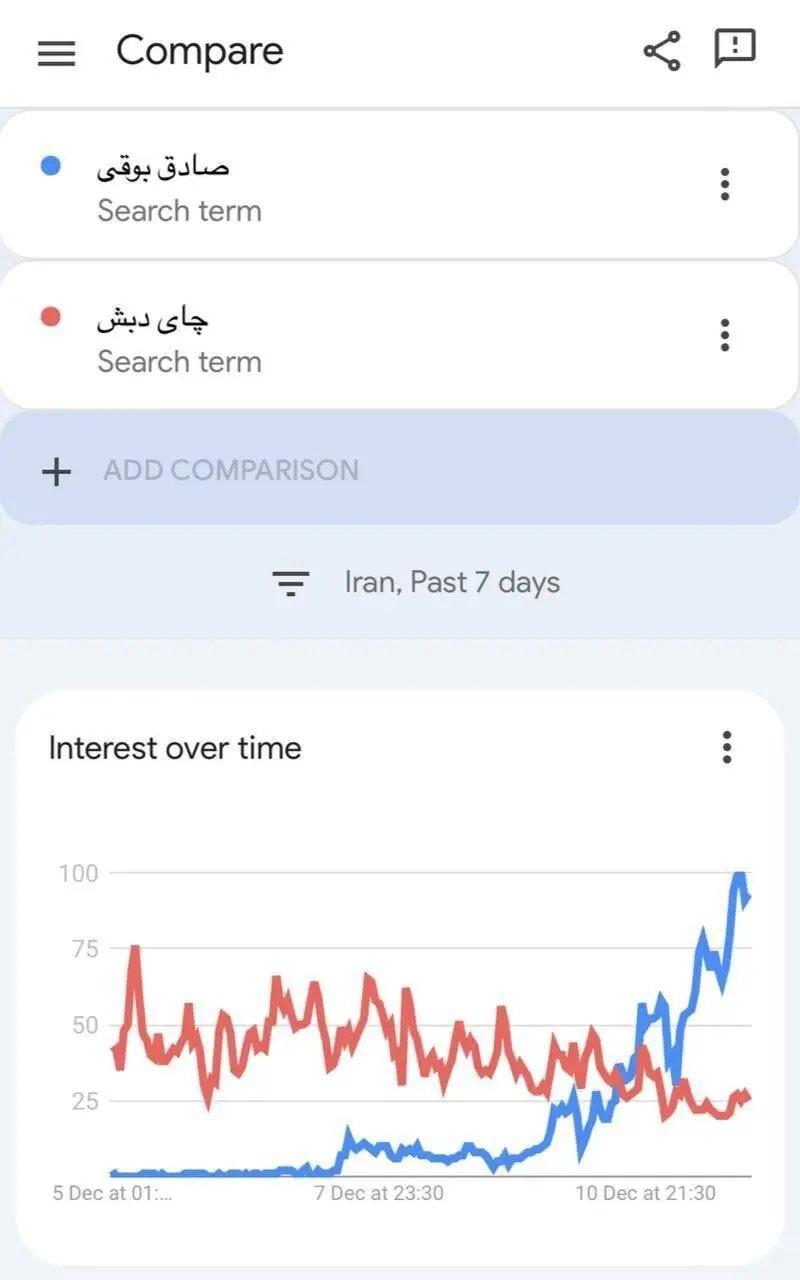Click the Compare page title
This screenshot has width=800, height=1280.
(x=200, y=51)
